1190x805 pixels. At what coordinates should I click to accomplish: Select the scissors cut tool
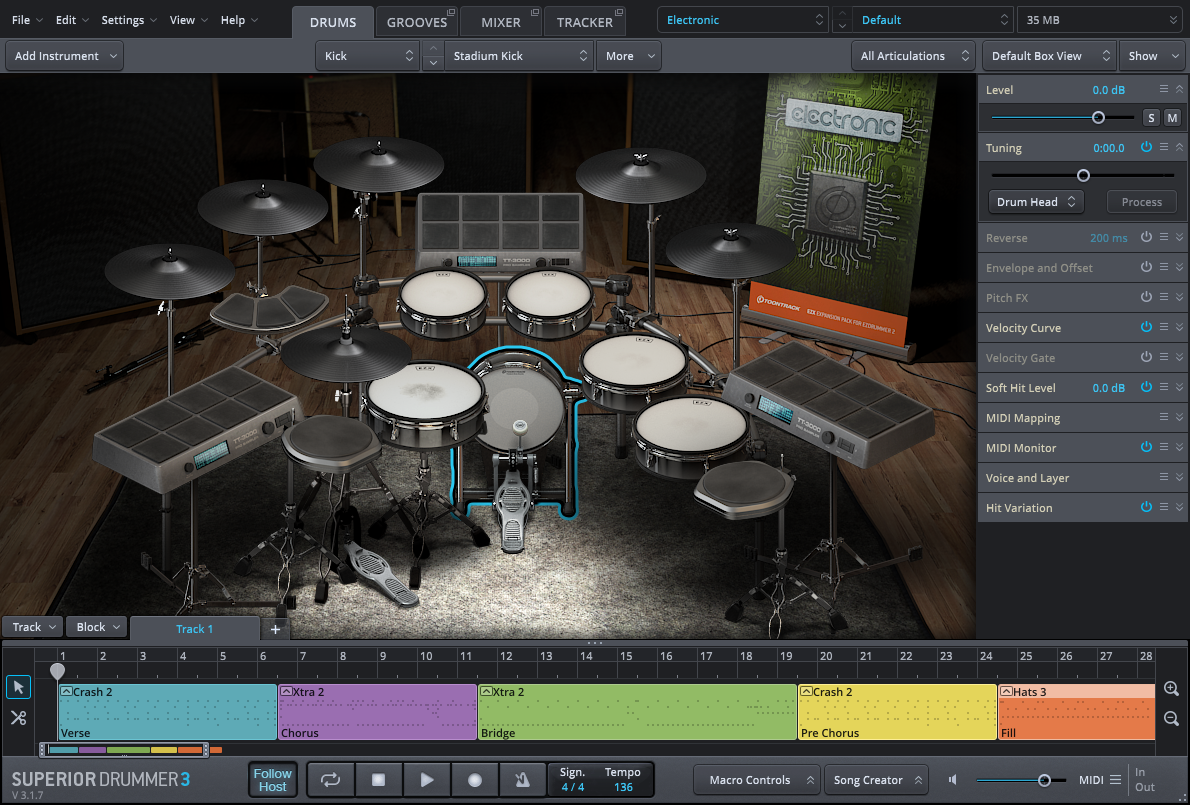coord(18,717)
